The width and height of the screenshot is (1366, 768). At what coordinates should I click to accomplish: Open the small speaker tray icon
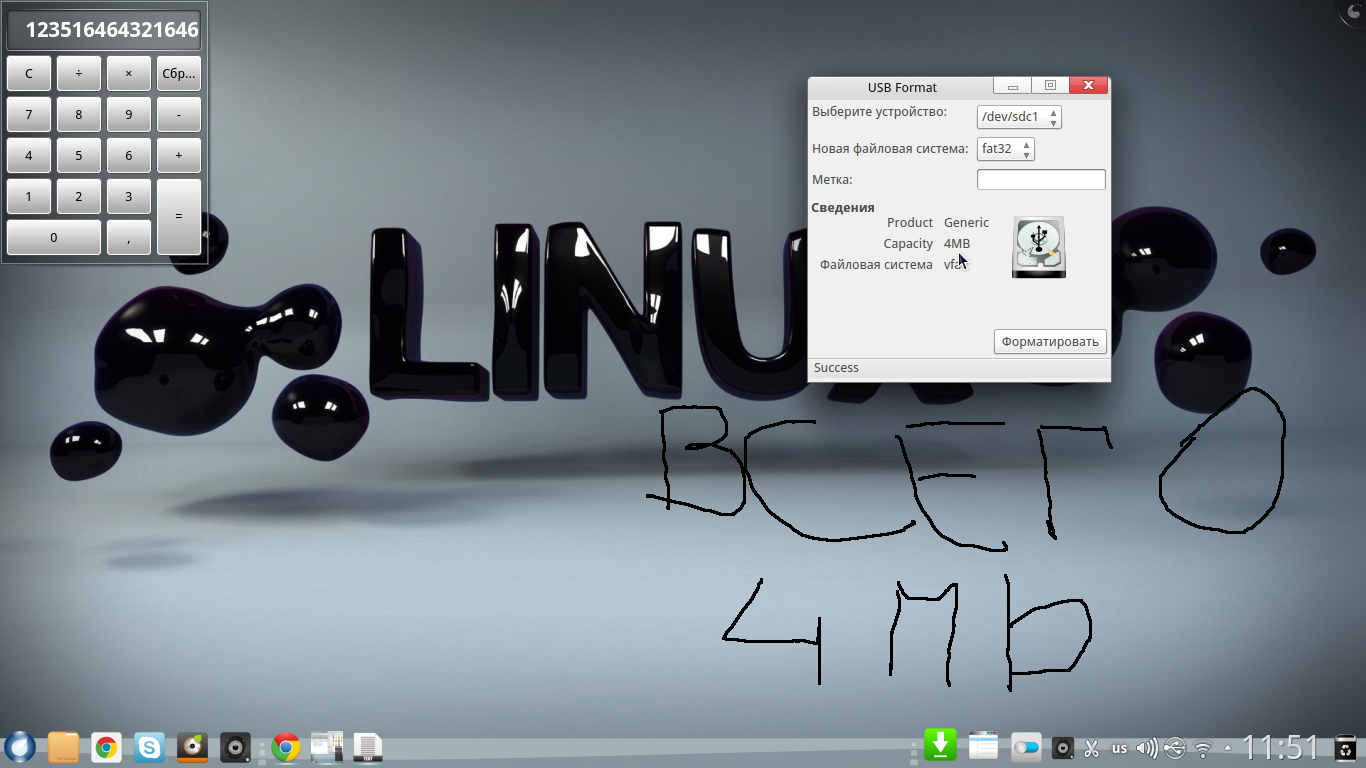click(x=1063, y=747)
